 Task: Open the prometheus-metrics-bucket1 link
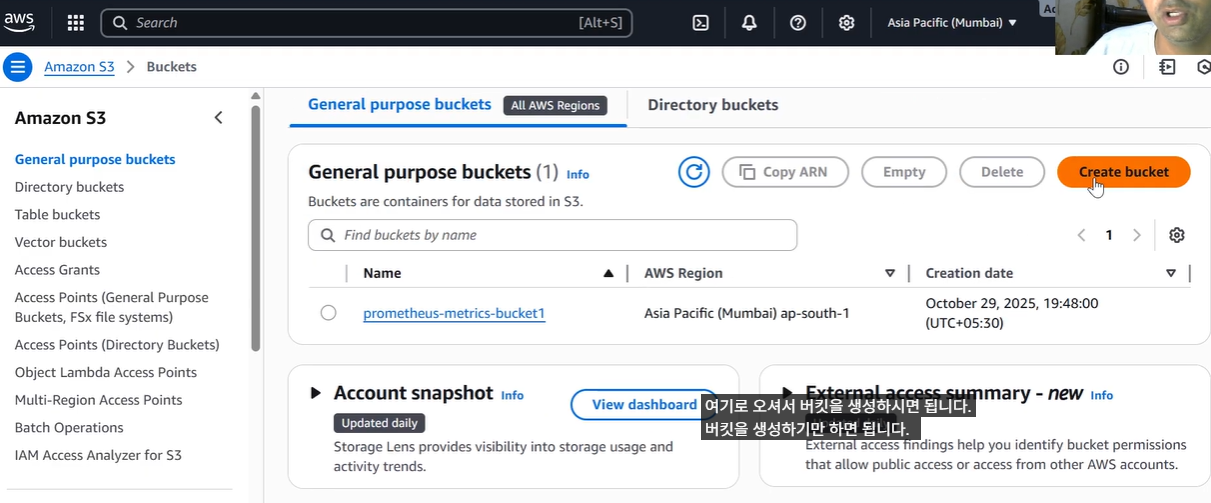(x=454, y=313)
